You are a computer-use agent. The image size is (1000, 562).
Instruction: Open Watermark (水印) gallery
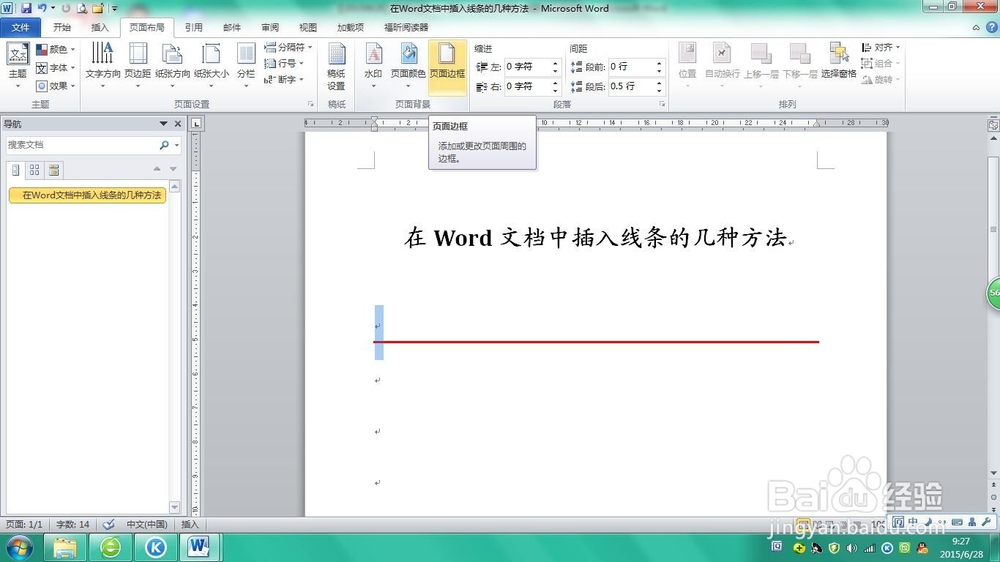coord(373,66)
